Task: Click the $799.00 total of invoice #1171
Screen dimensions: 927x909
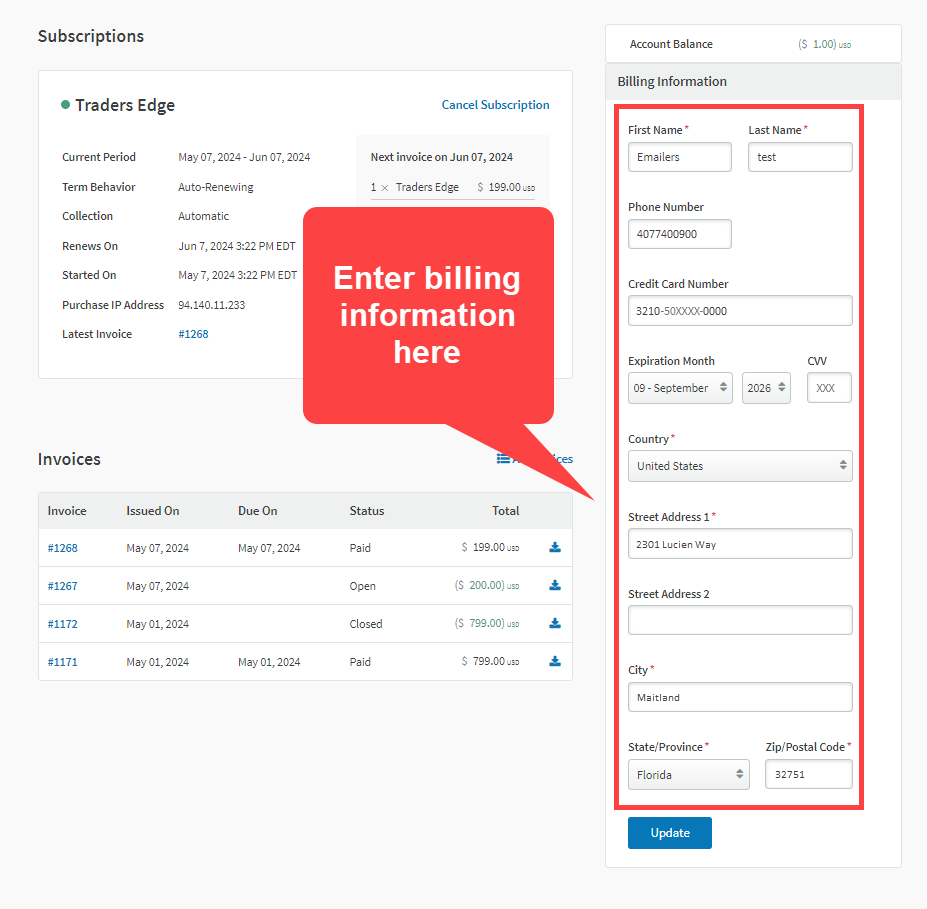Action: [490, 661]
